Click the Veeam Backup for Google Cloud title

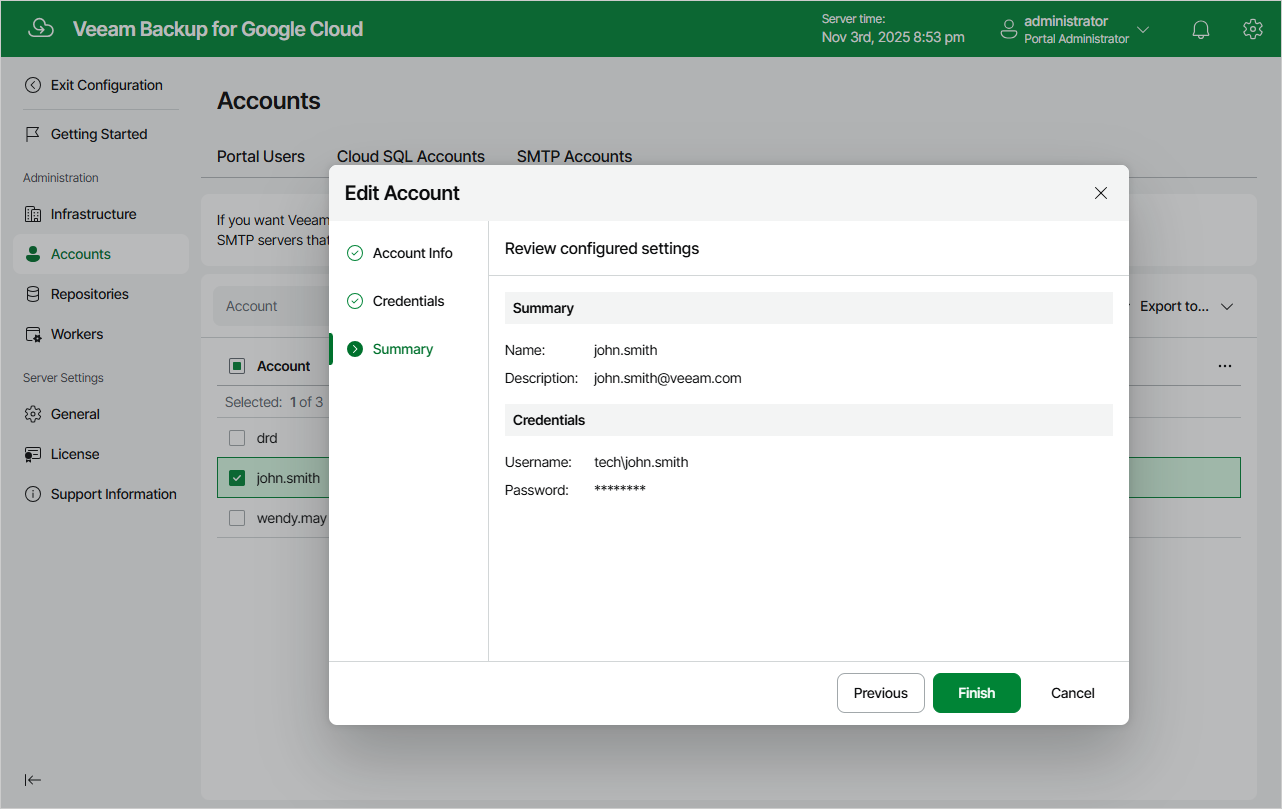[x=218, y=29]
